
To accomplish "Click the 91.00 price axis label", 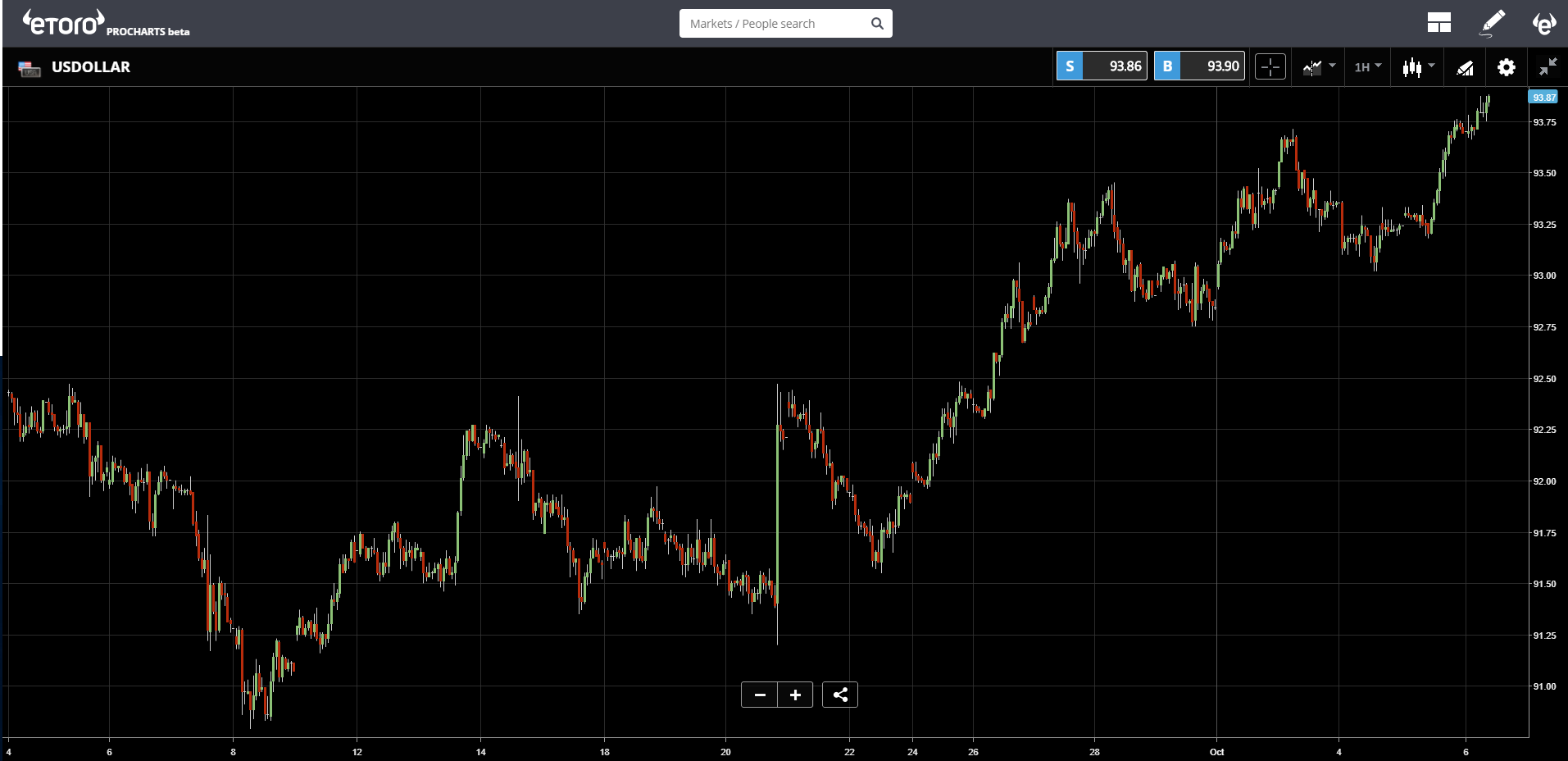I will [1544, 686].
